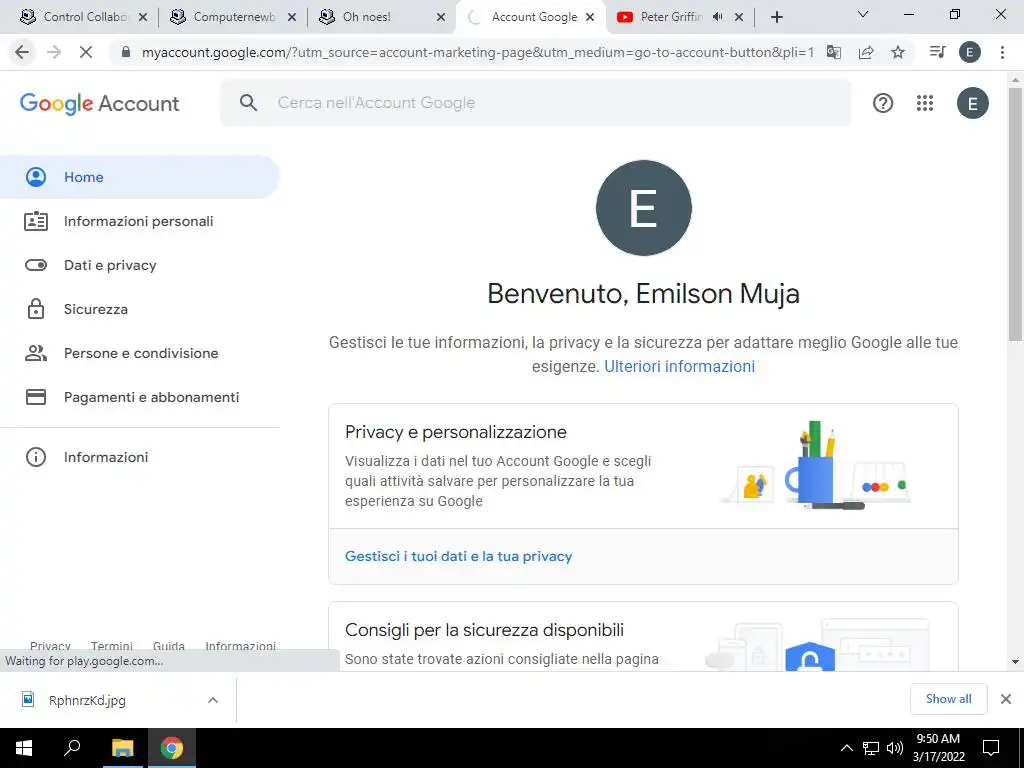
Task: Click the translate page icon in address bar
Action: (x=834, y=52)
